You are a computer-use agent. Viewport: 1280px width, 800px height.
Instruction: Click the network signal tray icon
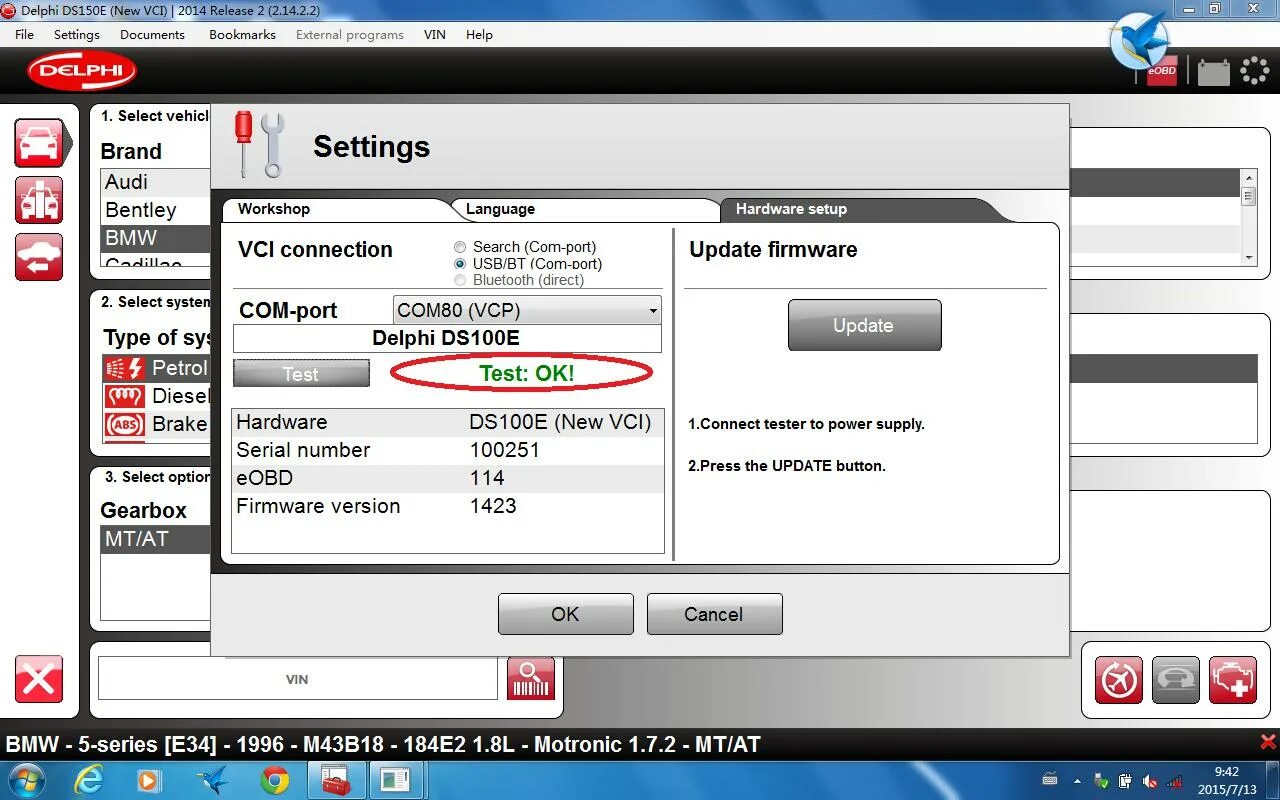pos(1174,780)
